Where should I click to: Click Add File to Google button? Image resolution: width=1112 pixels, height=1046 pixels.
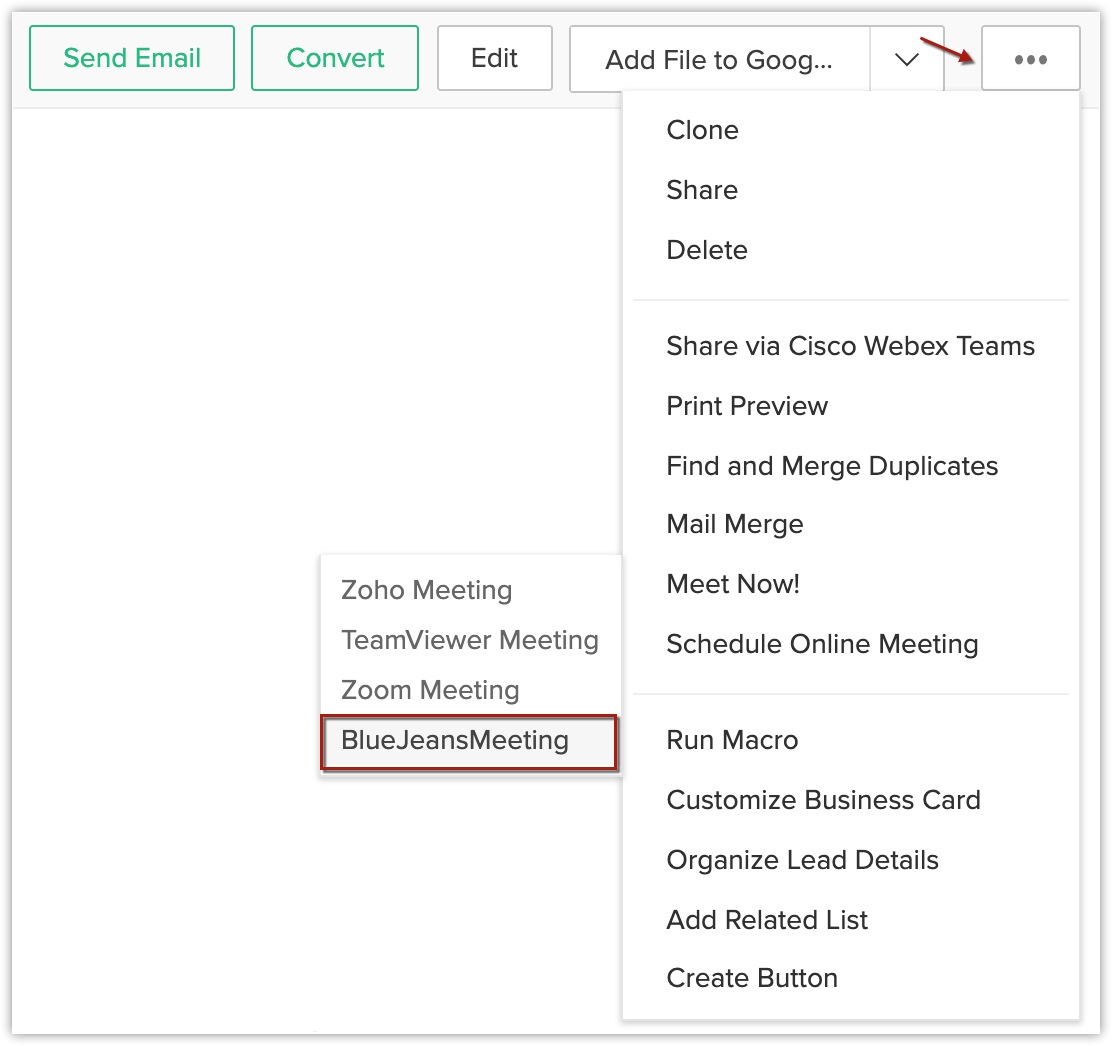[x=719, y=60]
